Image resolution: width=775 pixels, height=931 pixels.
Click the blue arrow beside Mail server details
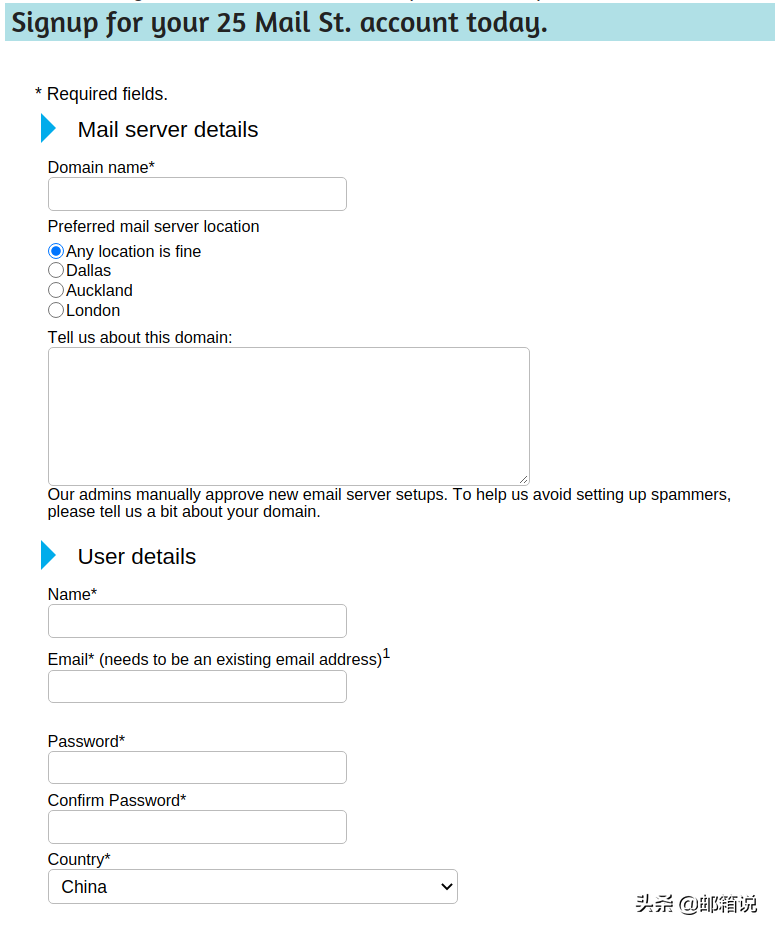pos(48,128)
